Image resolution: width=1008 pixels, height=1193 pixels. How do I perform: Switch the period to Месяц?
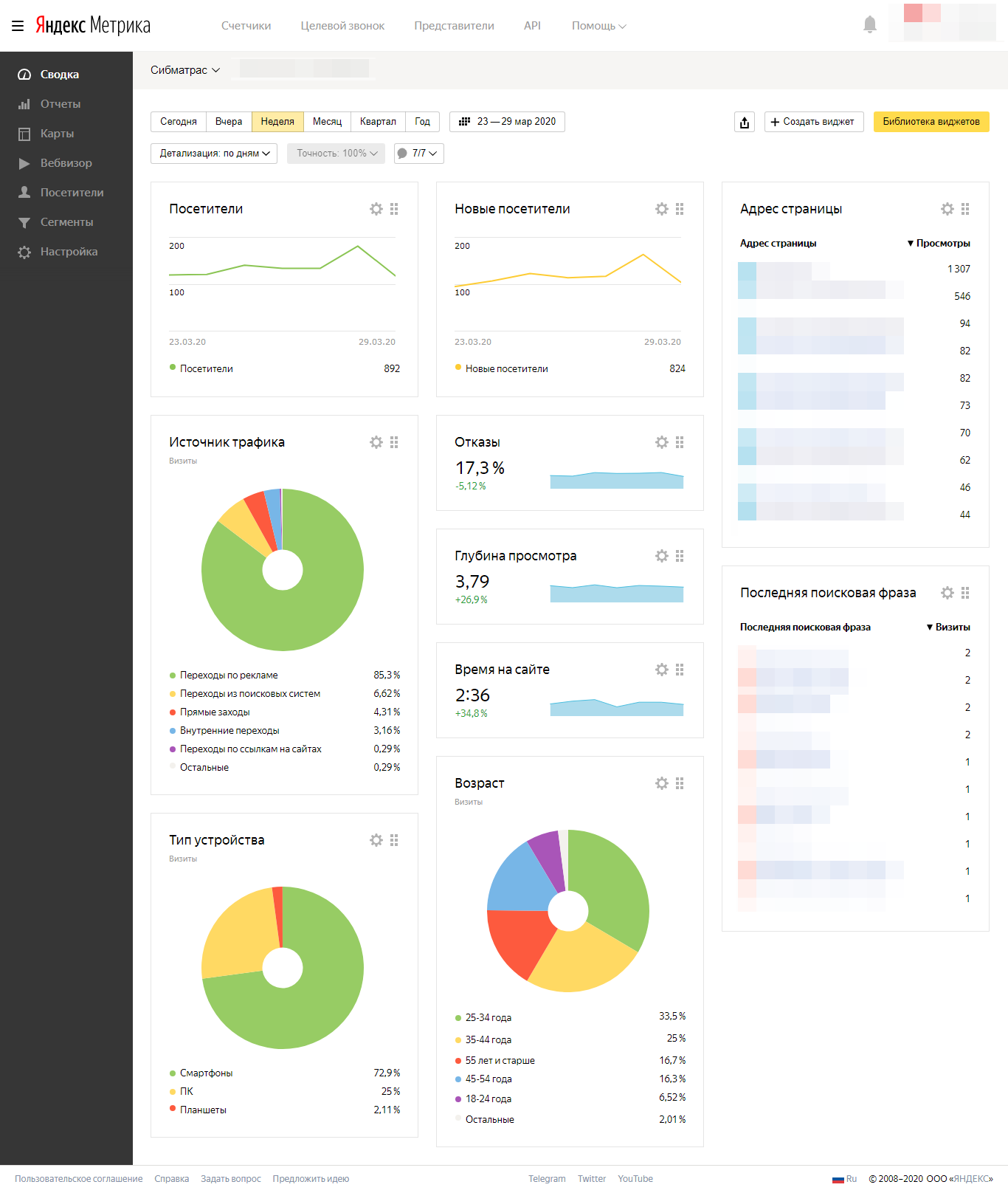click(327, 122)
